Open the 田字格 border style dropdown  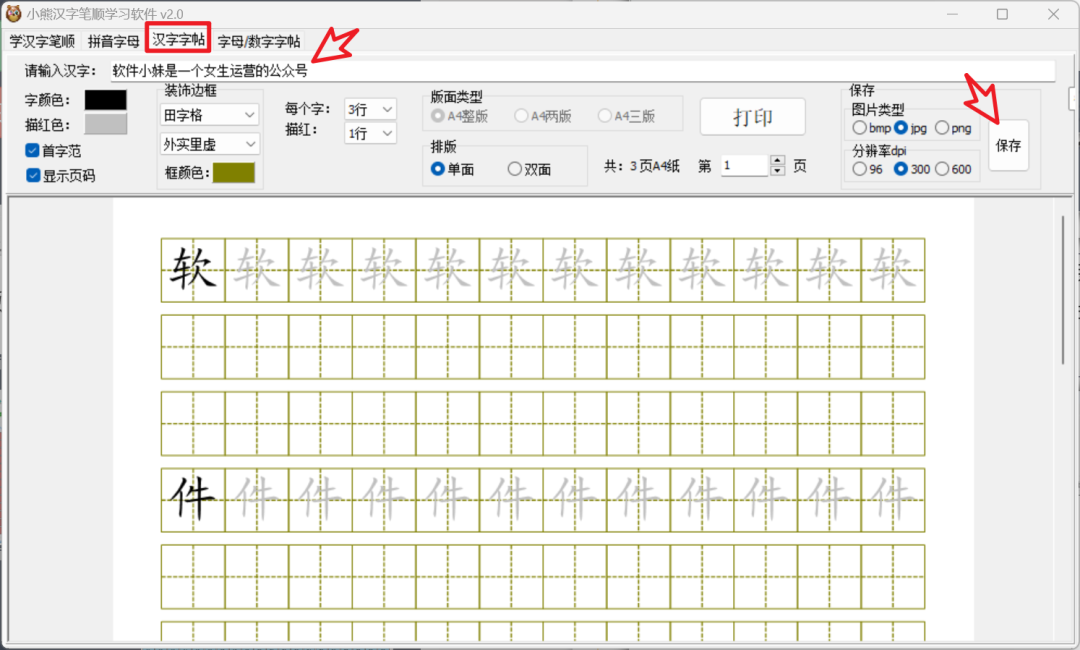210,115
